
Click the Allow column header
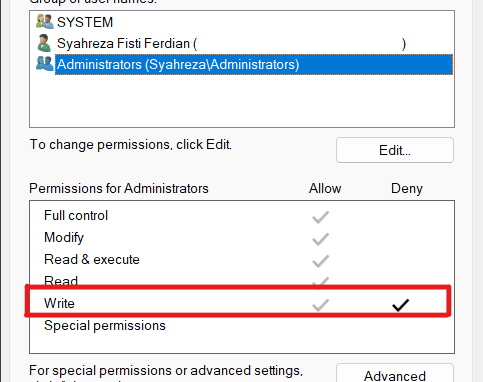[x=325, y=188]
